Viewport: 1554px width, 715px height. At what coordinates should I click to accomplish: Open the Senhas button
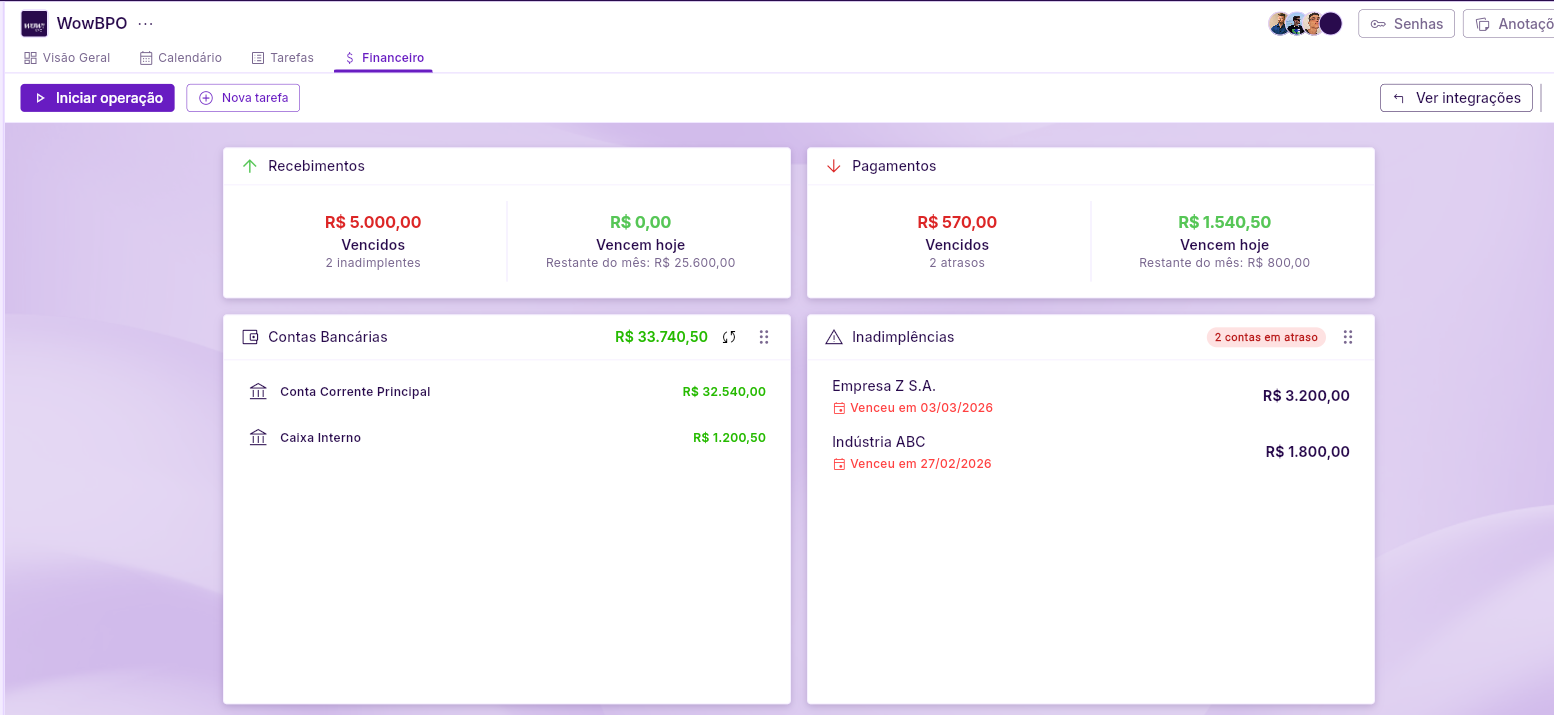click(x=1406, y=24)
